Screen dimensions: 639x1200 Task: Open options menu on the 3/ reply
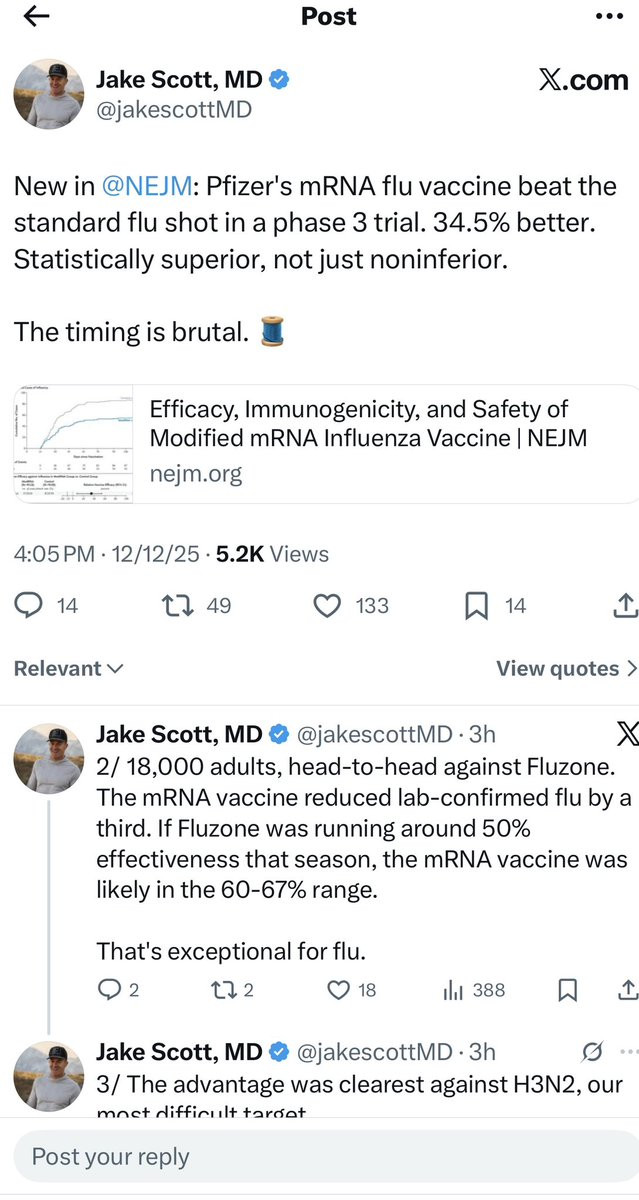pyautogui.click(x=628, y=1051)
